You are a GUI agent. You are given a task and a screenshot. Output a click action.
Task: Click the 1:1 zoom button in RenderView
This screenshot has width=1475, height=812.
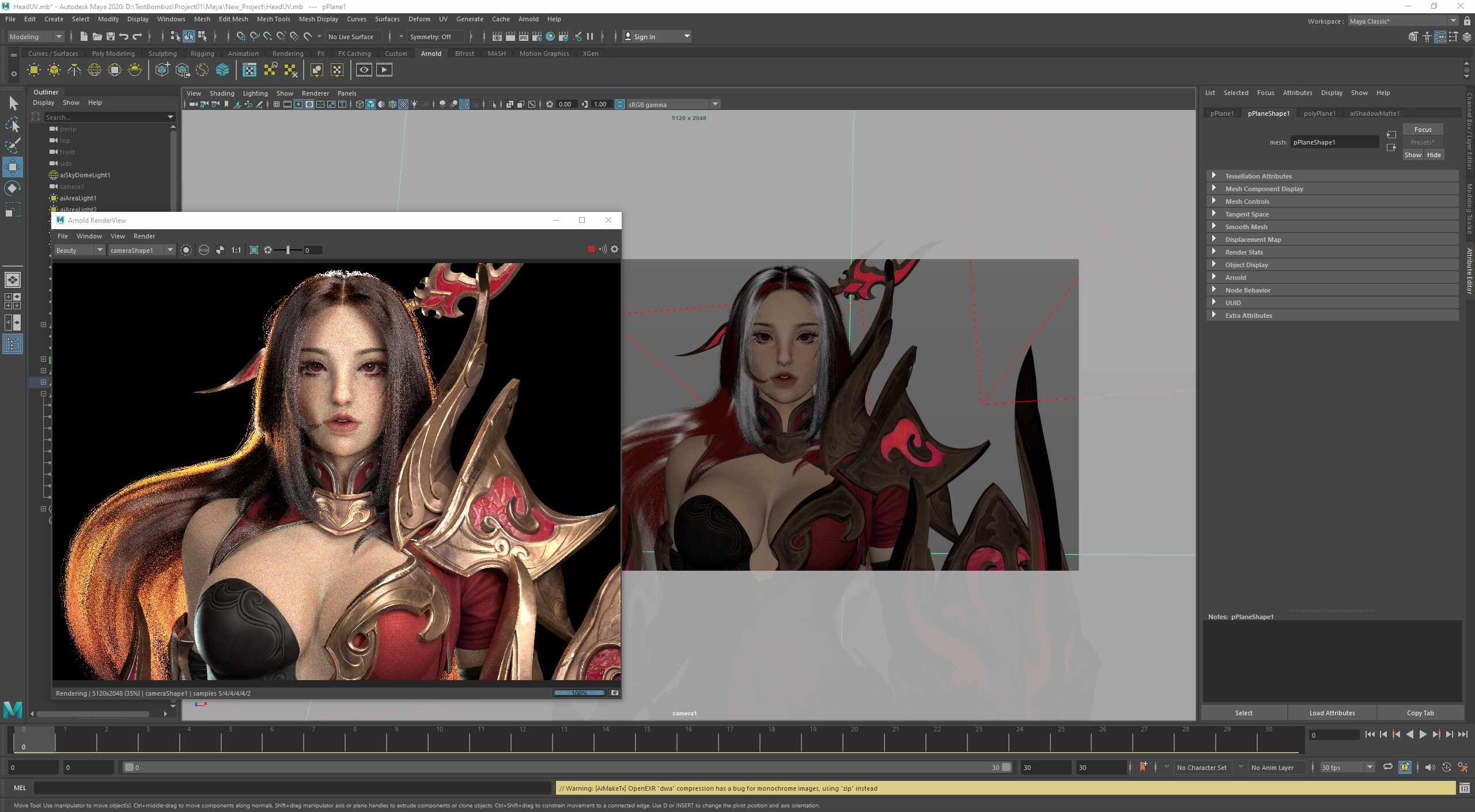coord(236,250)
